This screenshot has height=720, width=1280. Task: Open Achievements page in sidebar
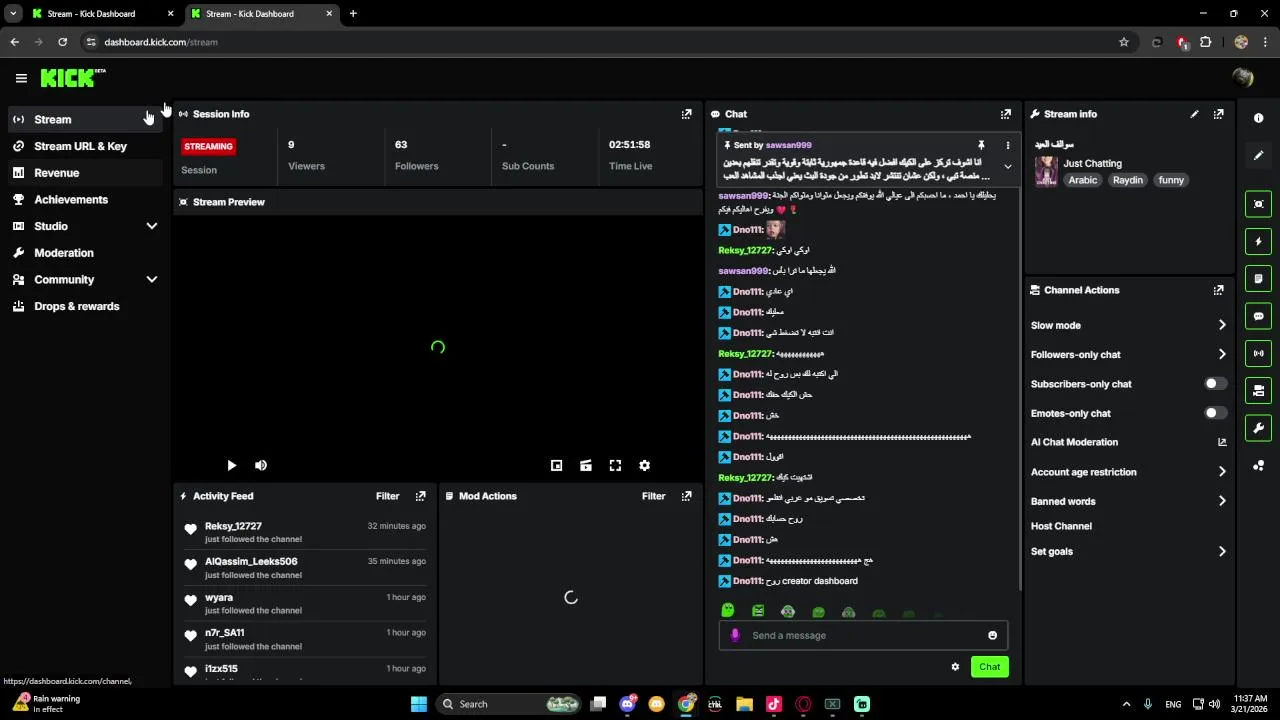[x=85, y=200]
